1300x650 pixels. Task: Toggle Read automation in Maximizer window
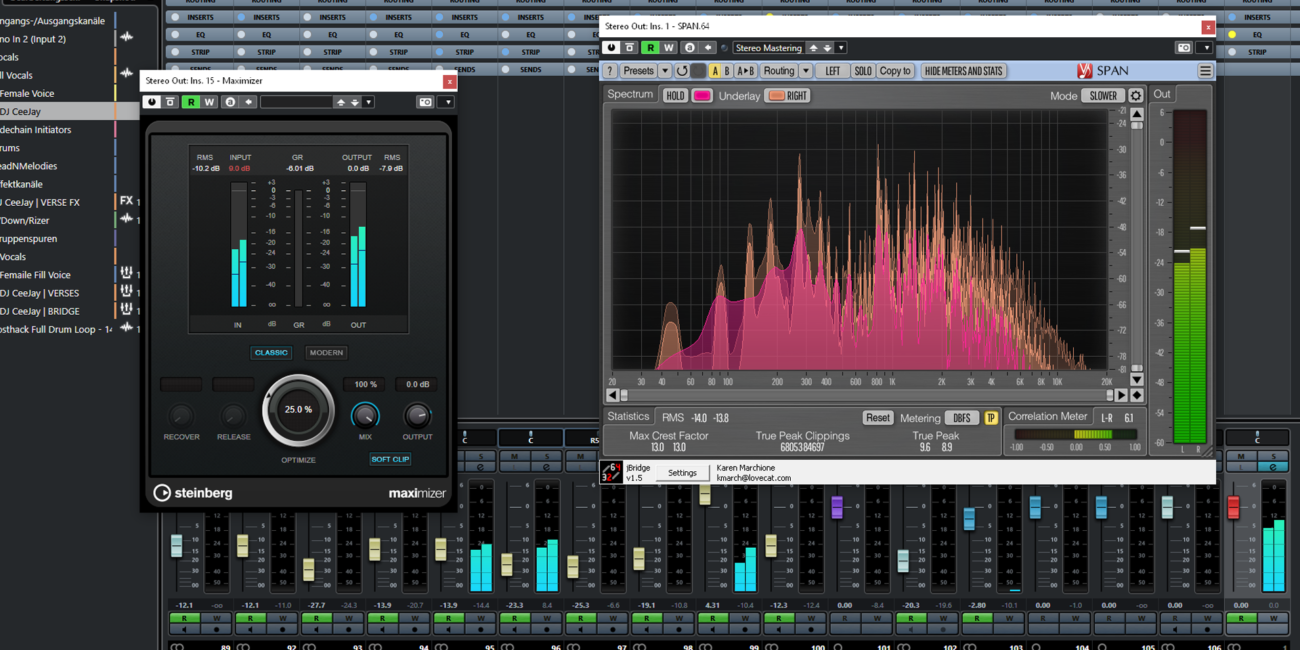click(x=191, y=102)
